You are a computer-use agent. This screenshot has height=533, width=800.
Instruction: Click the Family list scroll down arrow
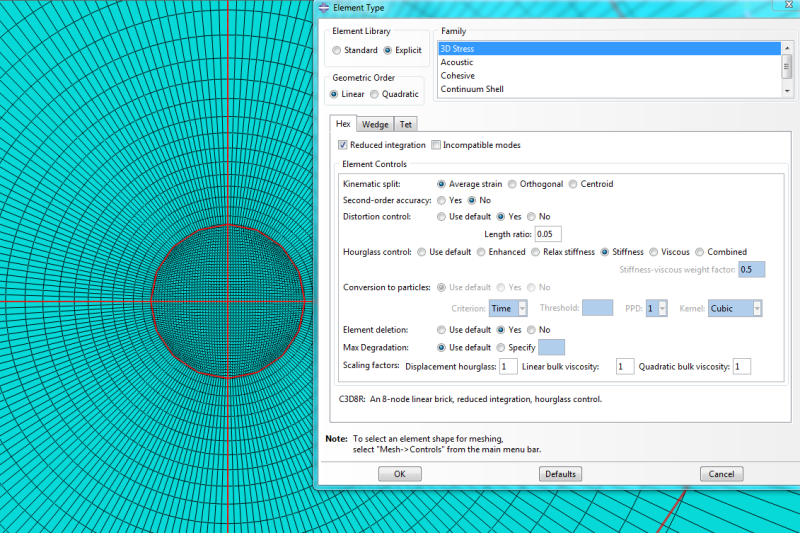point(787,91)
